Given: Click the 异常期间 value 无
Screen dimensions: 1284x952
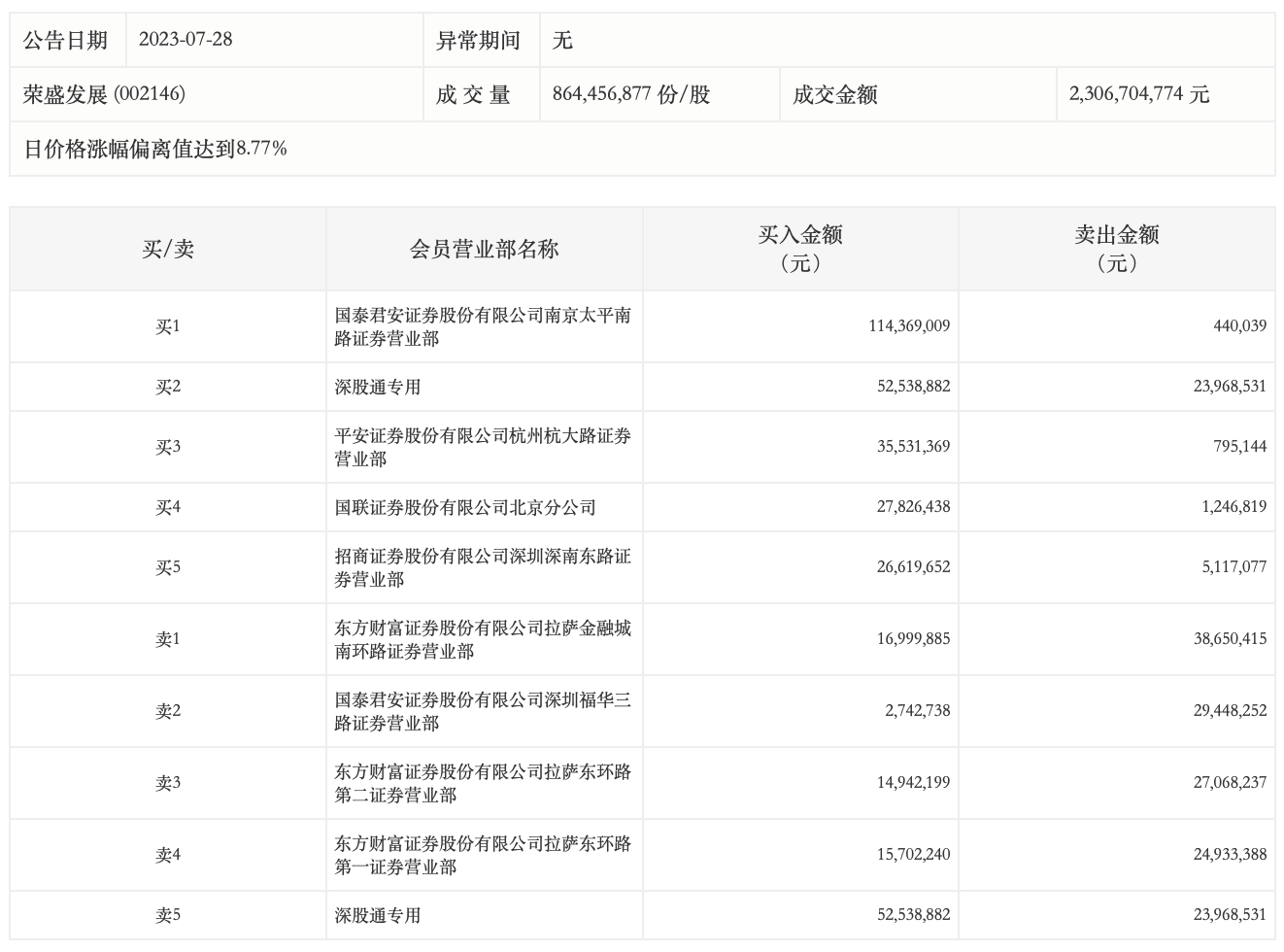Looking at the screenshot, I should (562, 40).
